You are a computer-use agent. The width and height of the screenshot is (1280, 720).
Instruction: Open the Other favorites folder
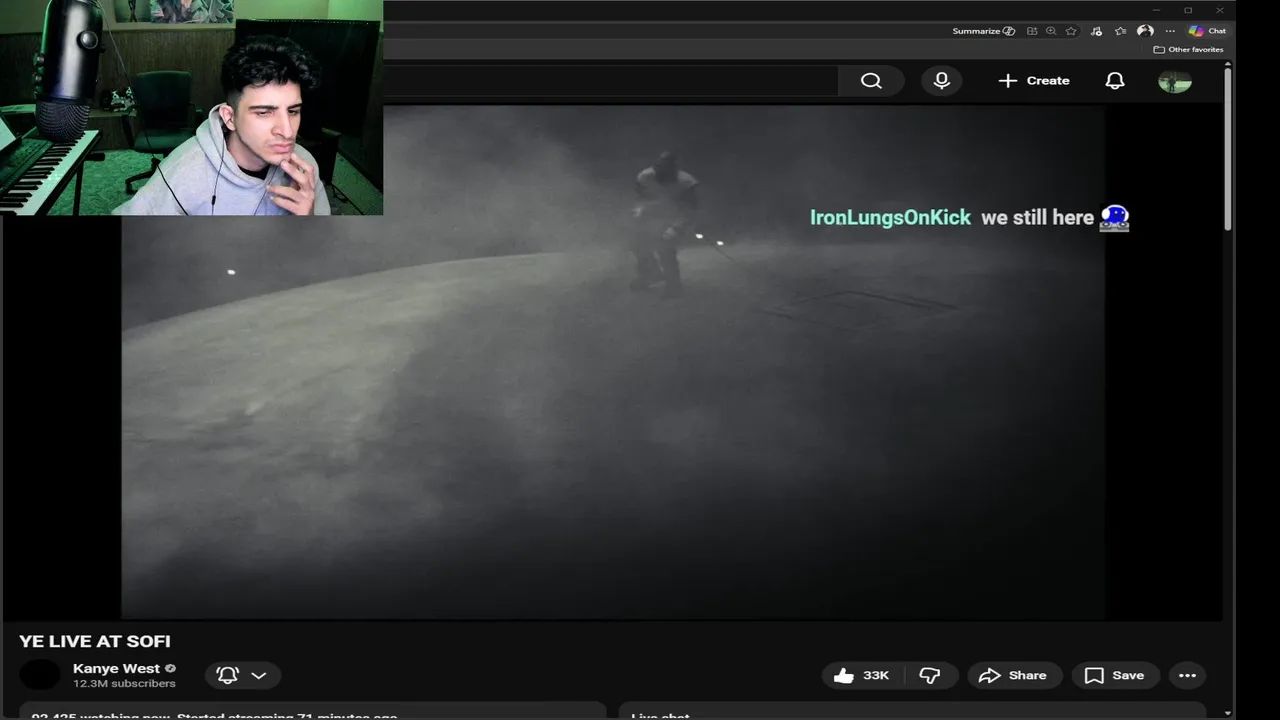1188,49
